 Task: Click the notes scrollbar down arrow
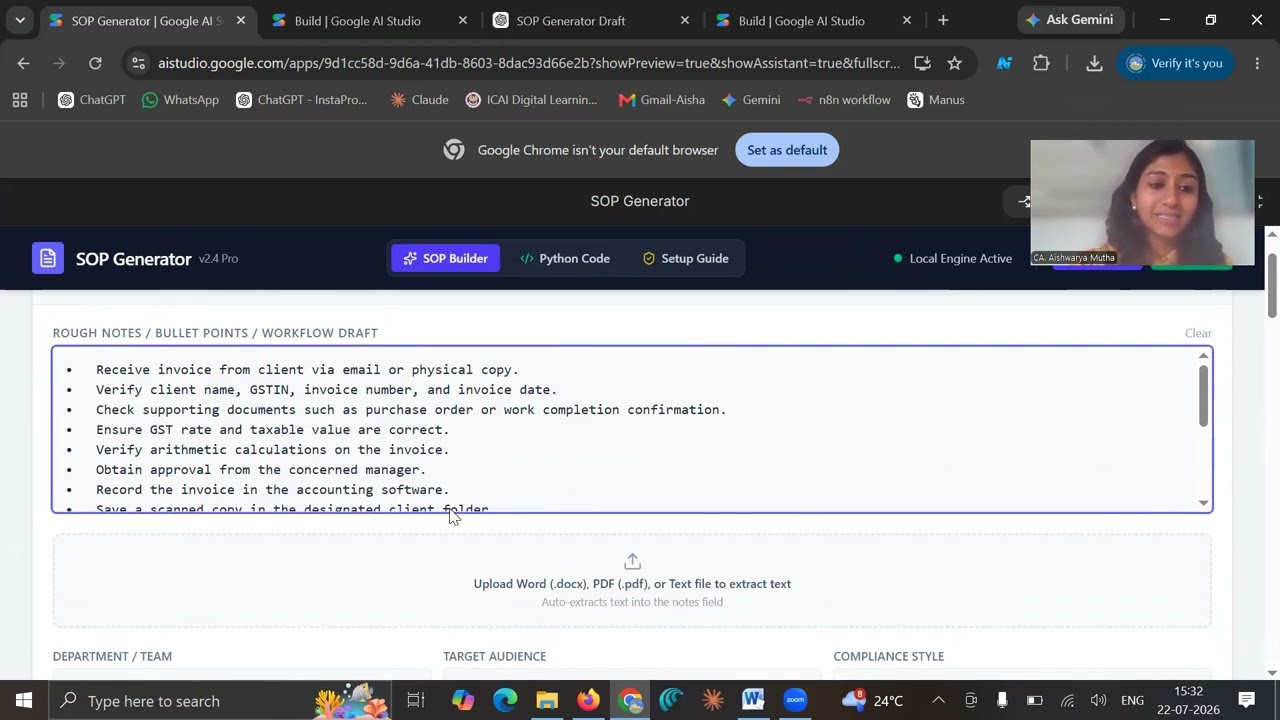[1204, 503]
